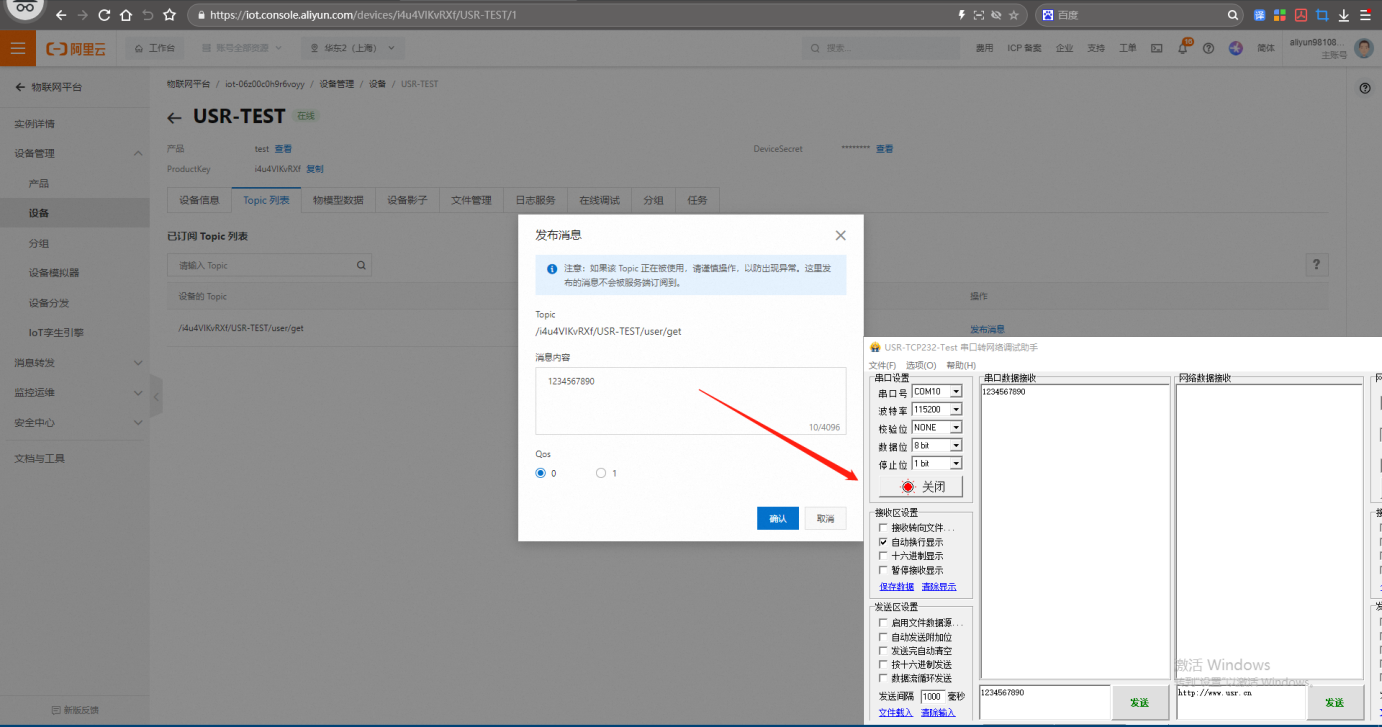The height and width of the screenshot is (727, 1382).
Task: Select Qos option 1 radio button
Action: point(601,473)
